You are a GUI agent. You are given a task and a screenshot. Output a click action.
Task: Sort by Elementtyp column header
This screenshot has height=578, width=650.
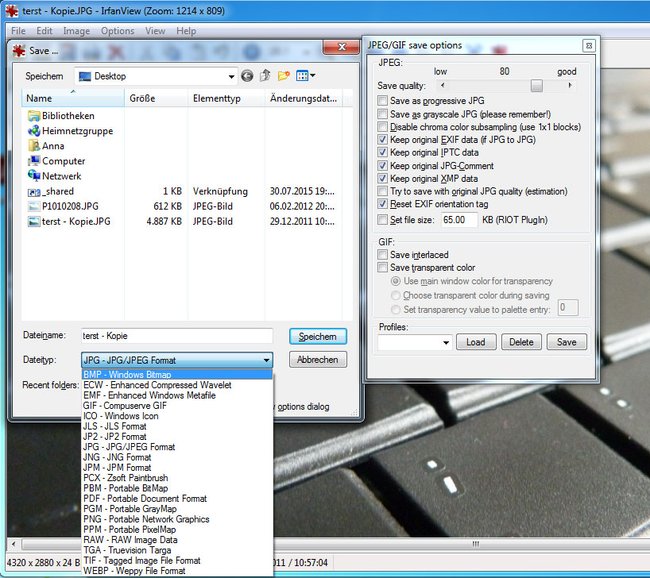click(226, 98)
